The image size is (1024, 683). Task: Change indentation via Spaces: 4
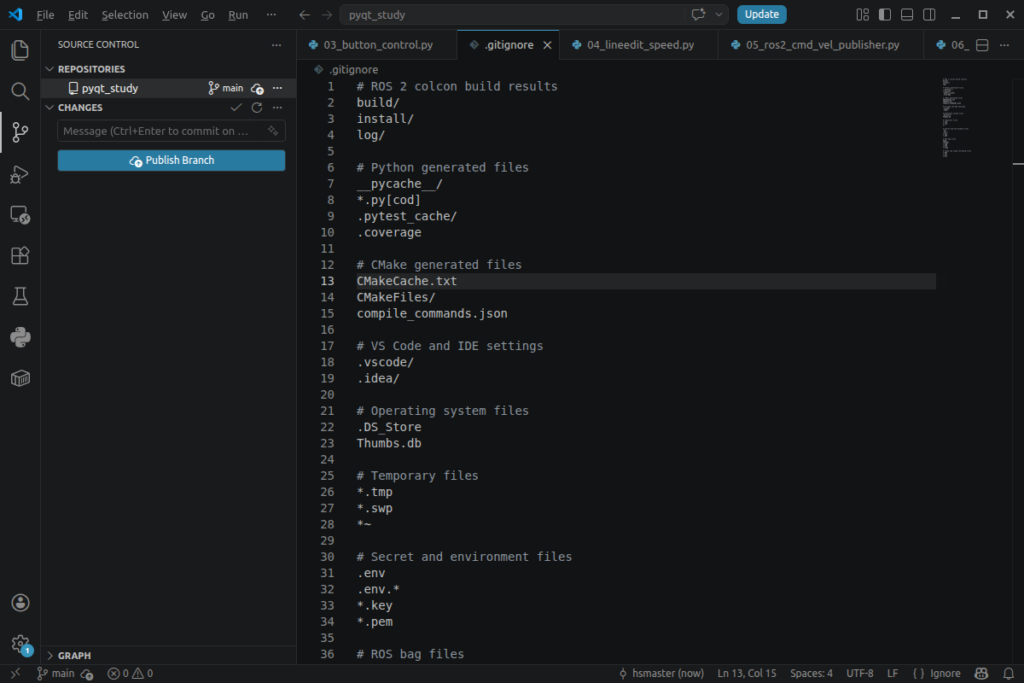[811, 673]
